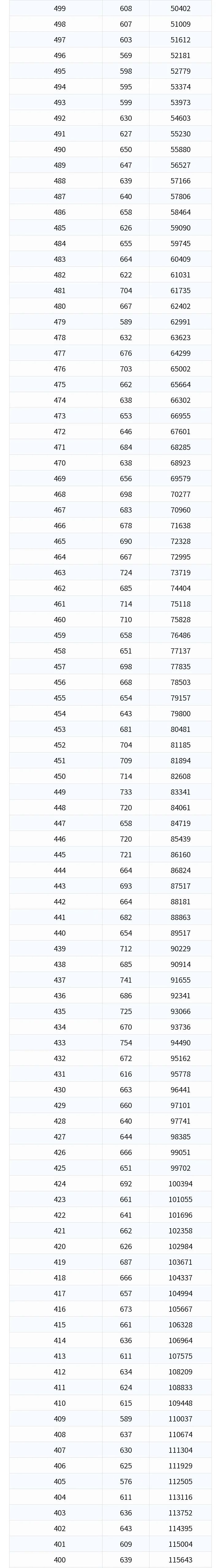The width and height of the screenshot is (221, 1568).
Task: Select the score 420 cell
Action: pos(60,1247)
